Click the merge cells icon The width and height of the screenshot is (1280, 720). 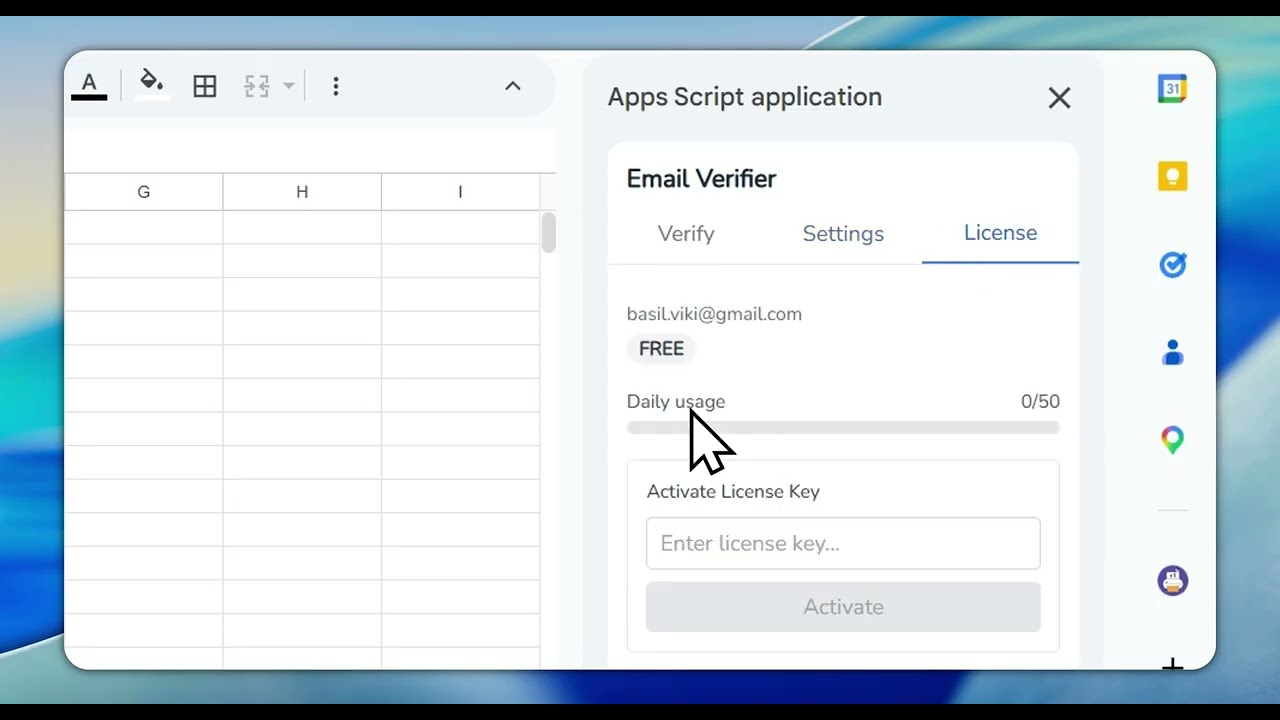257,86
